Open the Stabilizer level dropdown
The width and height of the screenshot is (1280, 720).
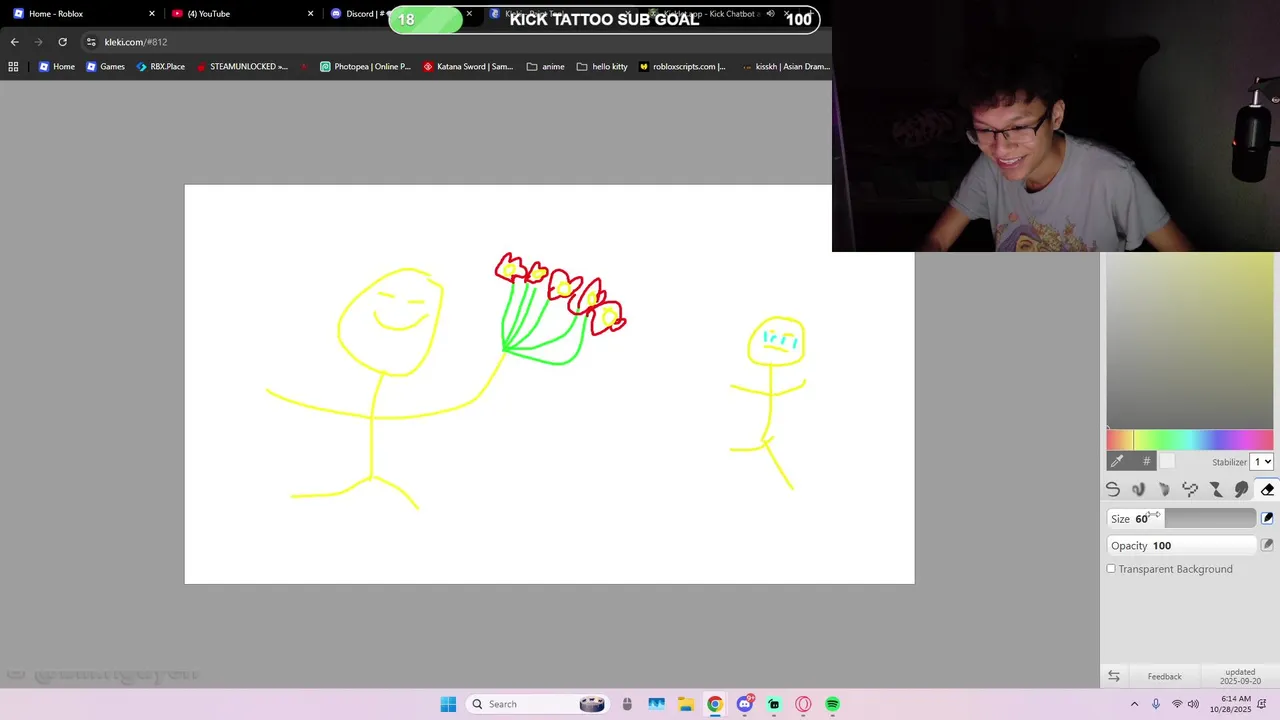pos(1262,462)
